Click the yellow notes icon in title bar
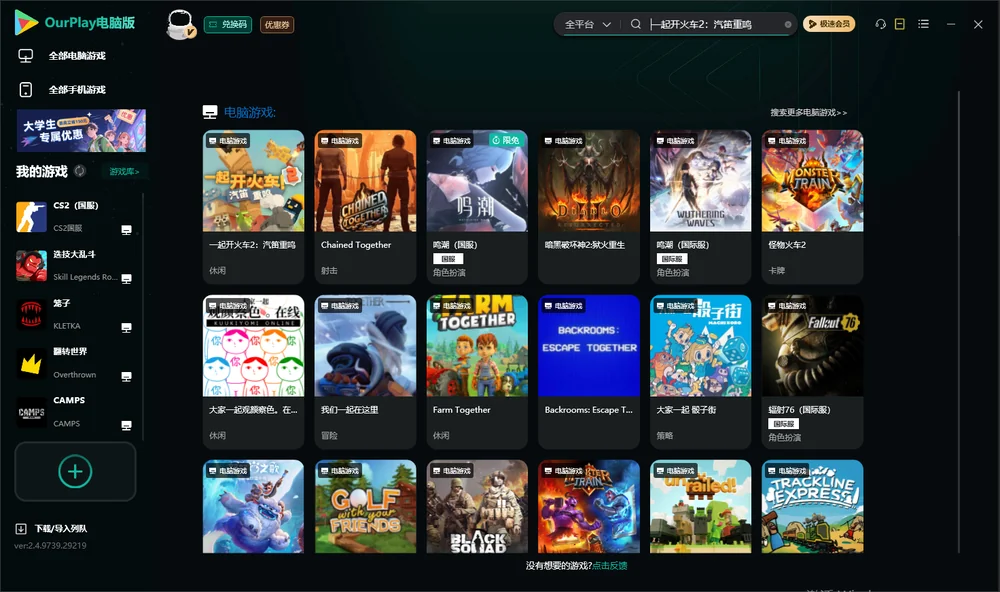 pyautogui.click(x=900, y=24)
